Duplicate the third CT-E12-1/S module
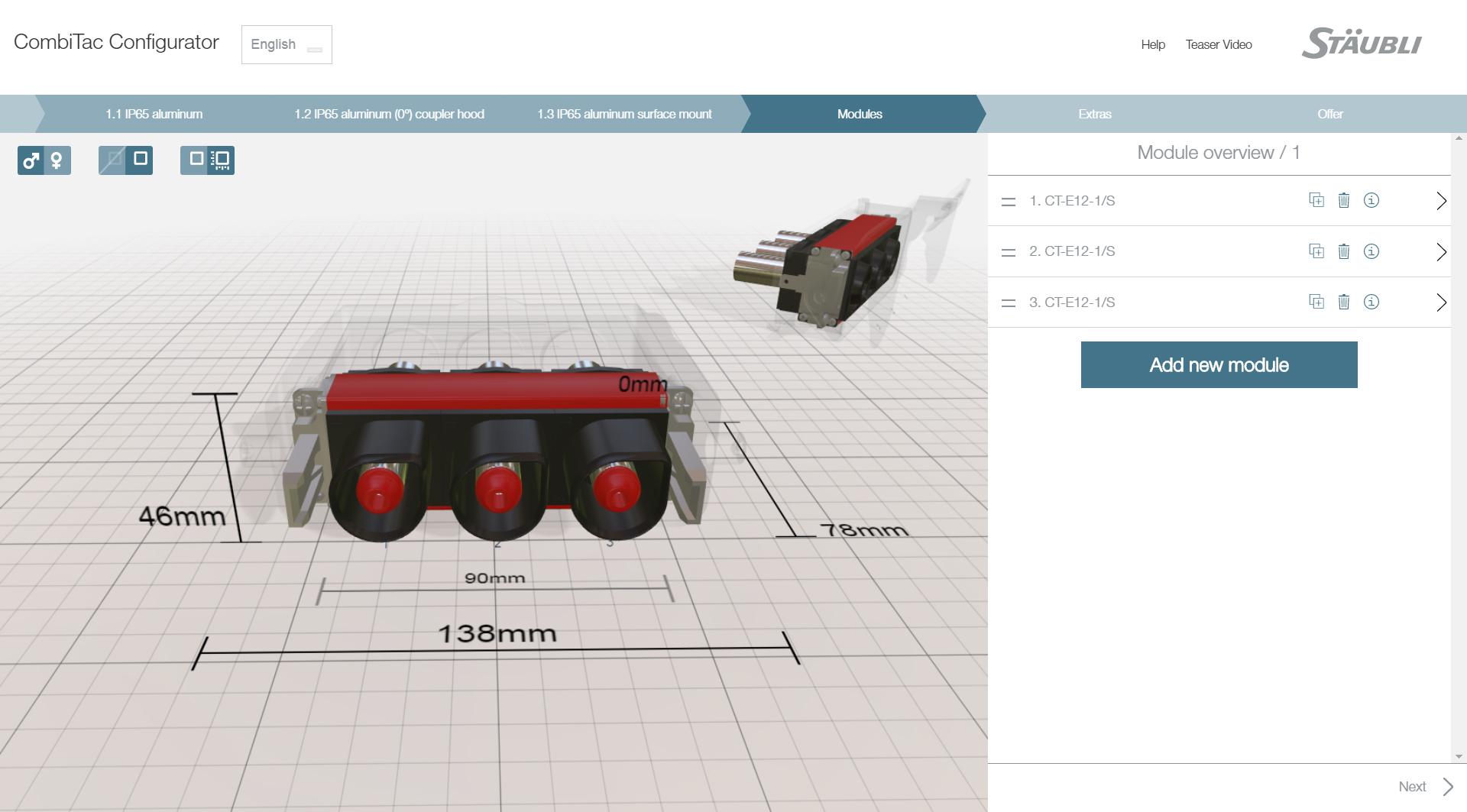 1317,302
